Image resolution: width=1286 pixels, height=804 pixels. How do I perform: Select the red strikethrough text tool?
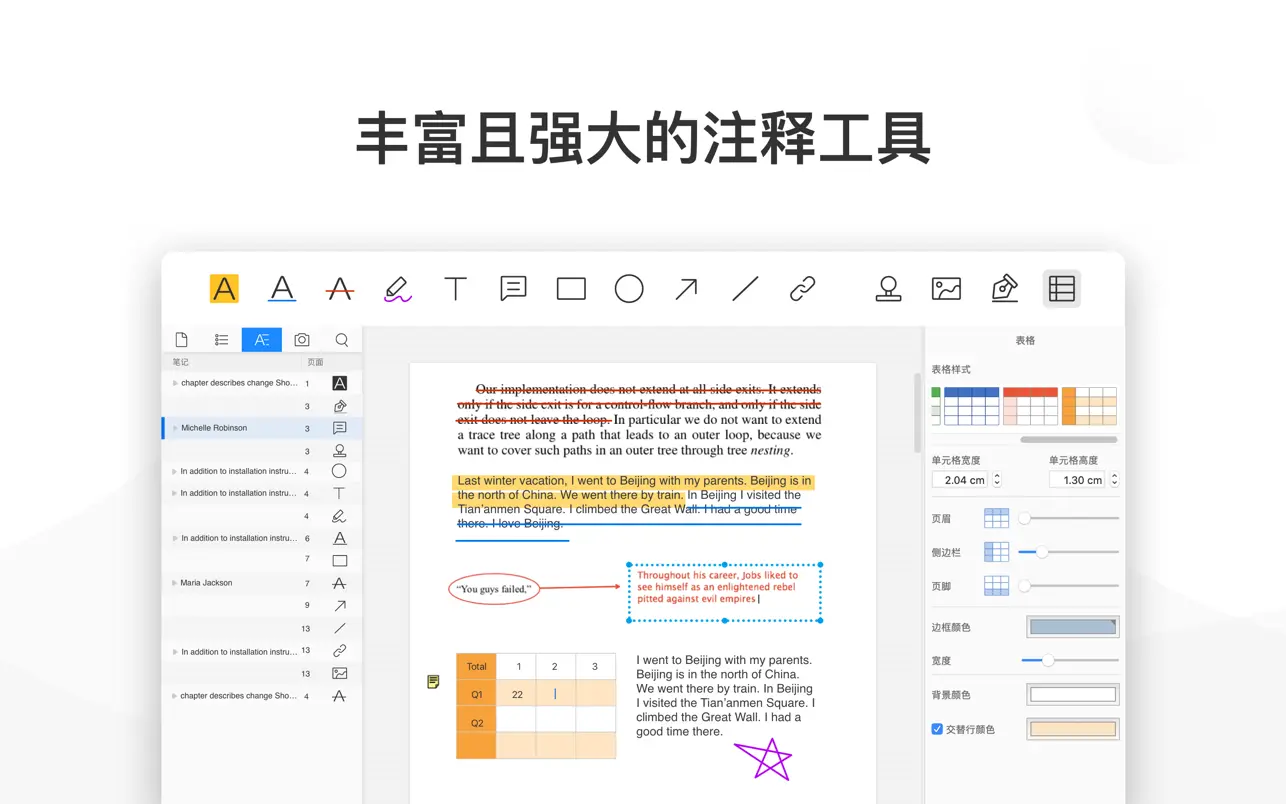point(340,289)
